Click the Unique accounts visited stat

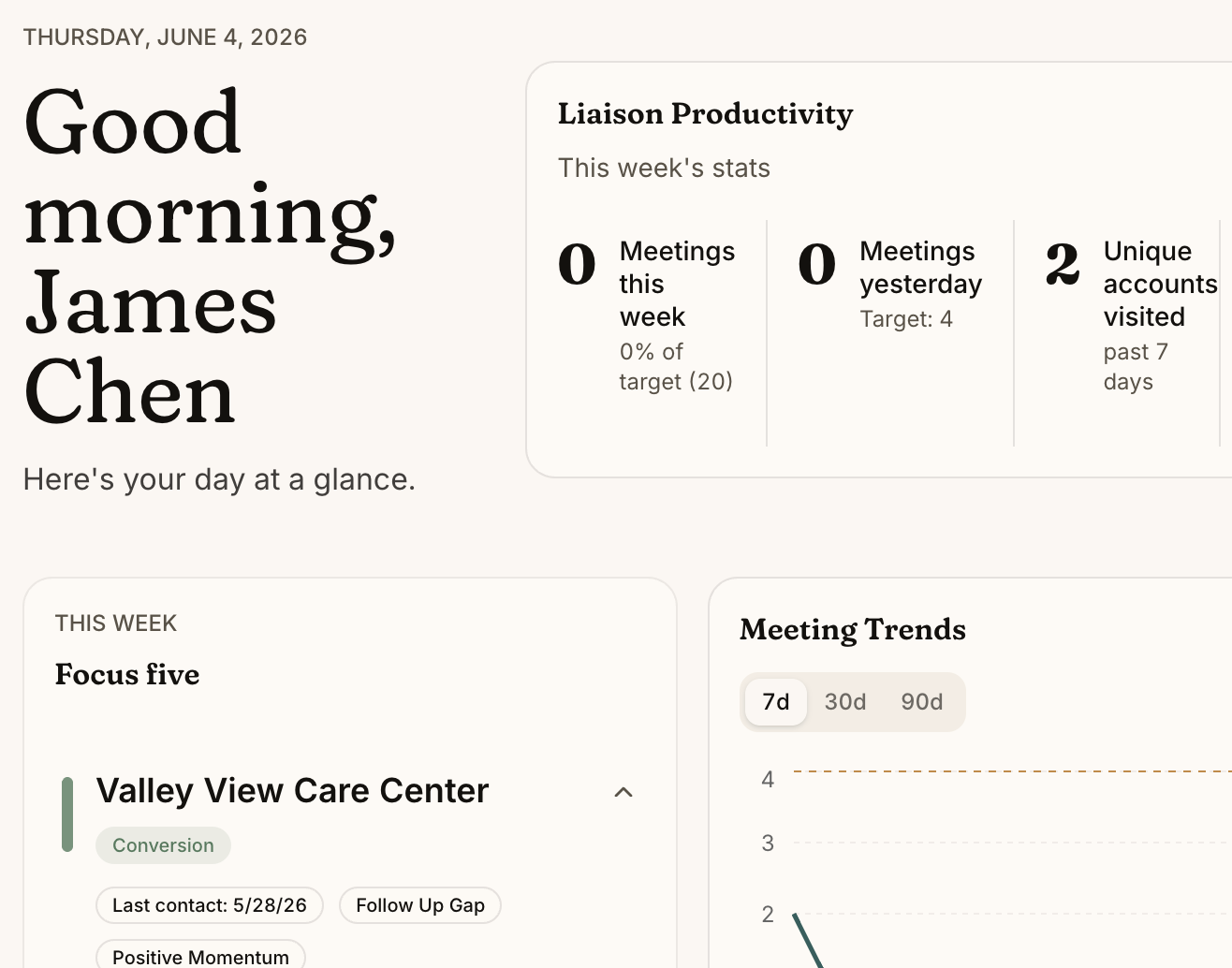tap(1131, 315)
